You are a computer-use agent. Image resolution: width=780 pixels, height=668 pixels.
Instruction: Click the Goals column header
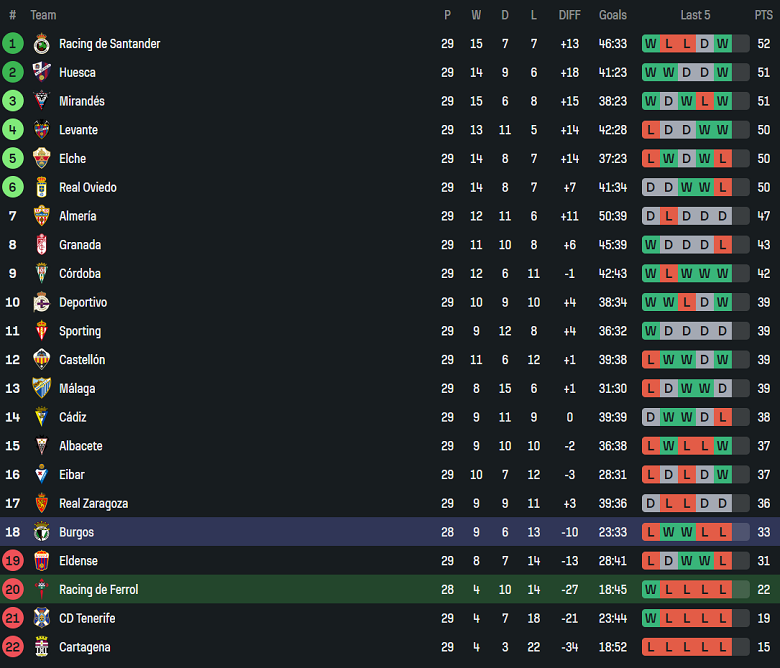click(x=613, y=15)
